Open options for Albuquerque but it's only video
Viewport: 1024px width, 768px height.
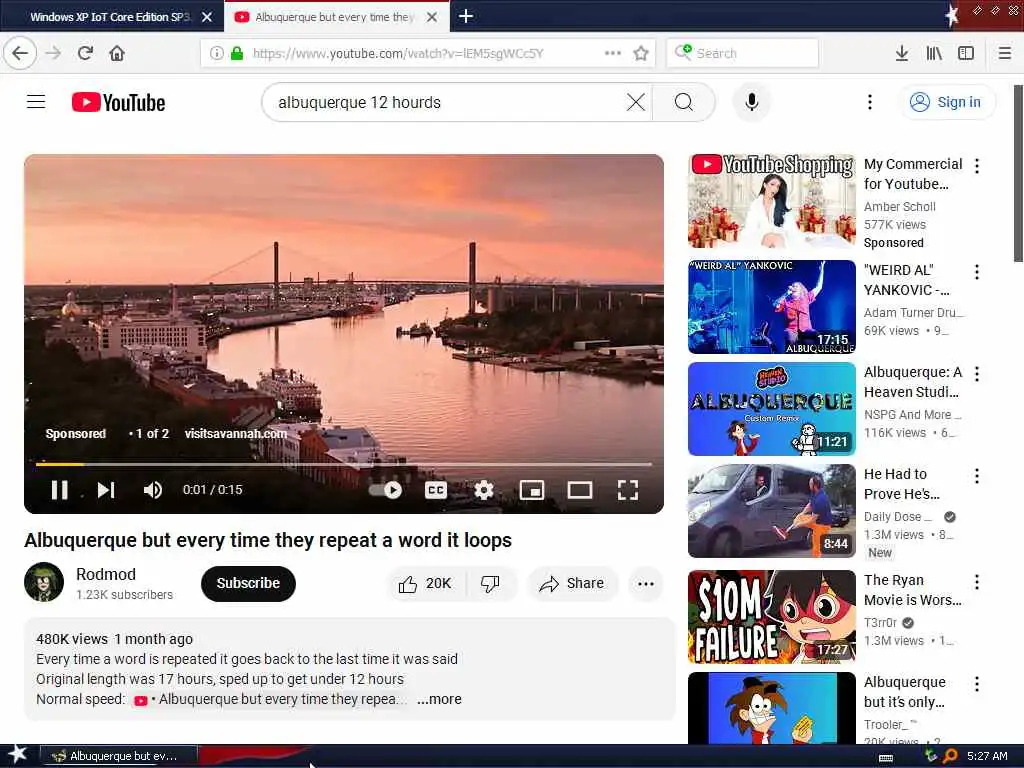pyautogui.click(x=977, y=683)
